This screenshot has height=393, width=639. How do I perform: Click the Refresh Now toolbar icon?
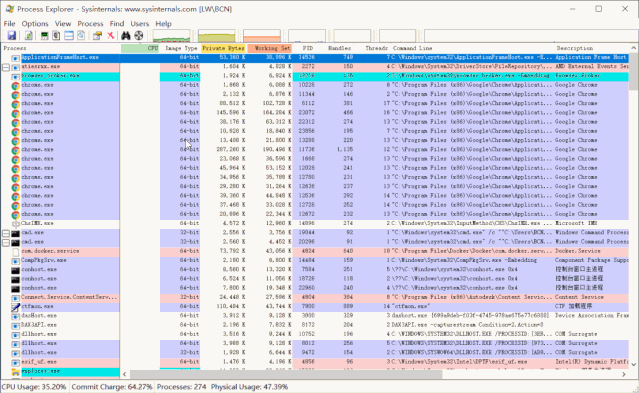pos(29,35)
